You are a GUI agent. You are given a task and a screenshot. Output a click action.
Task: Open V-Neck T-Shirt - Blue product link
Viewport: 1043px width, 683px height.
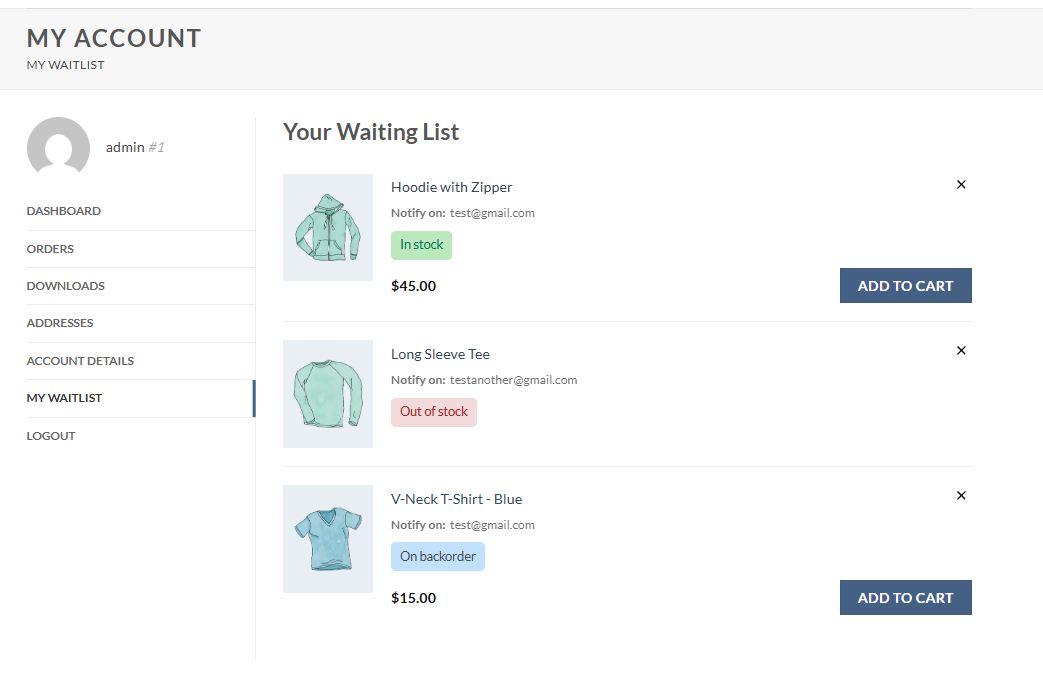[x=456, y=499]
